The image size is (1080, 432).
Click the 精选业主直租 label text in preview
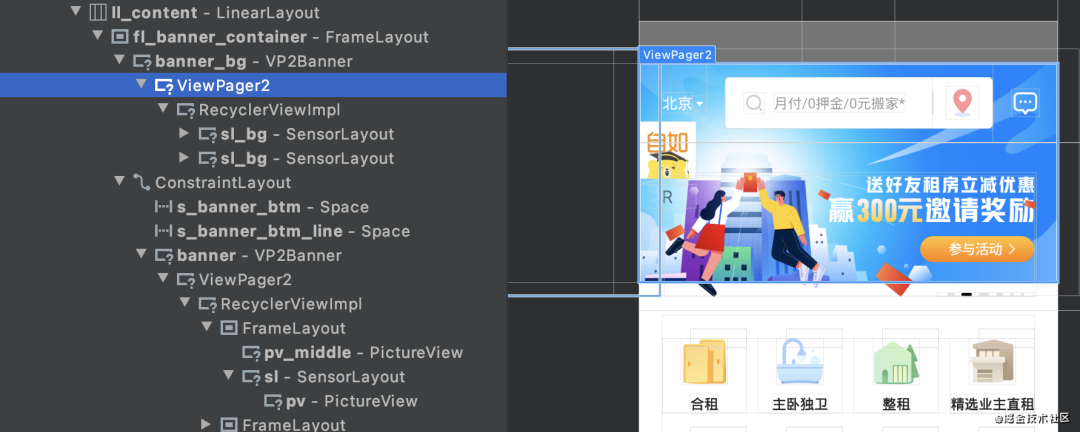pyautogui.click(x=992, y=404)
